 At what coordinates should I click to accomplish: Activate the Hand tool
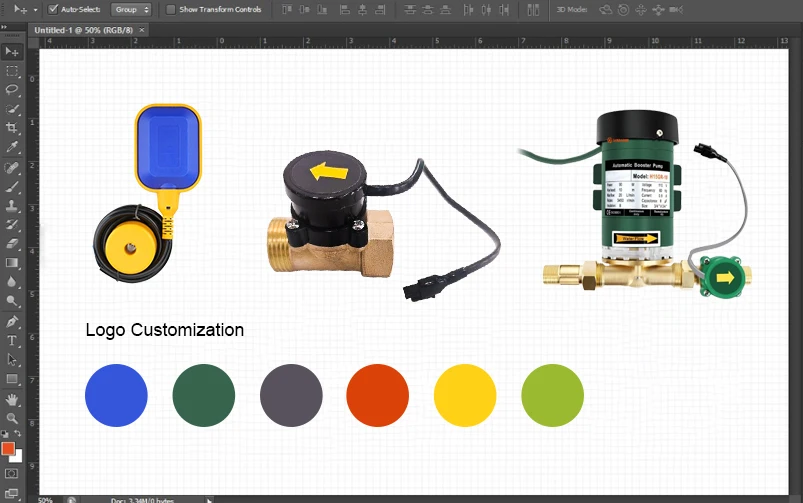(12, 399)
